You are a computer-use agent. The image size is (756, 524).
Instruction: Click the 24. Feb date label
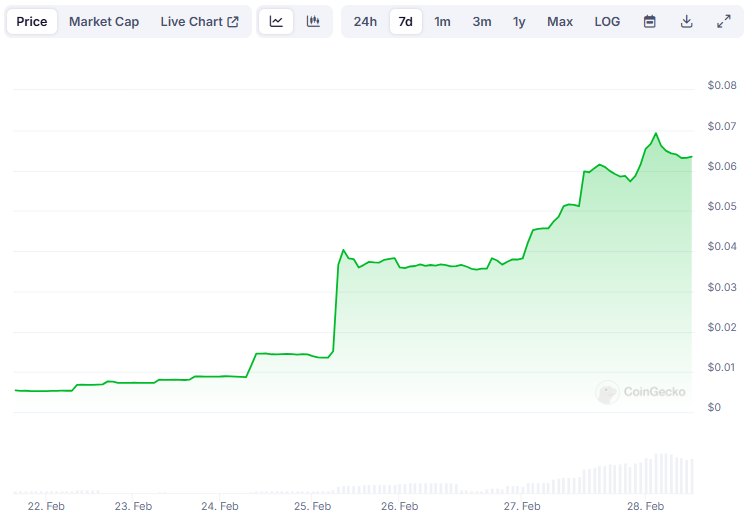coord(220,506)
